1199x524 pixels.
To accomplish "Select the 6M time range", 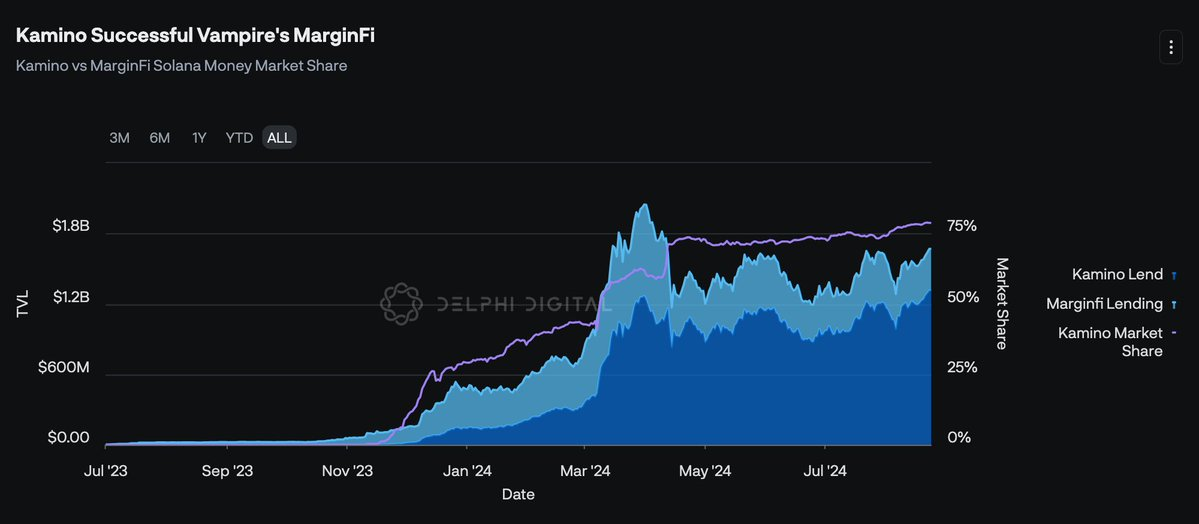I will point(160,138).
